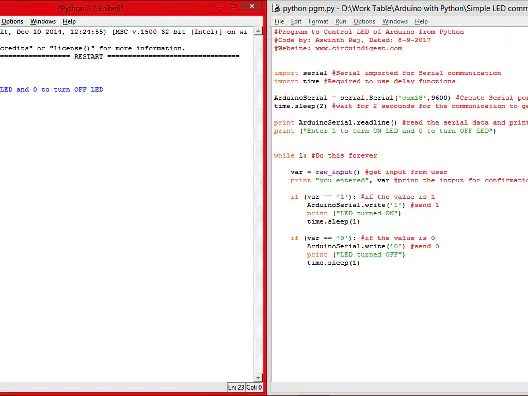Viewport: 528px width, 396px height.
Task: Open Run menu in python pgm.py editor
Action: (340, 22)
